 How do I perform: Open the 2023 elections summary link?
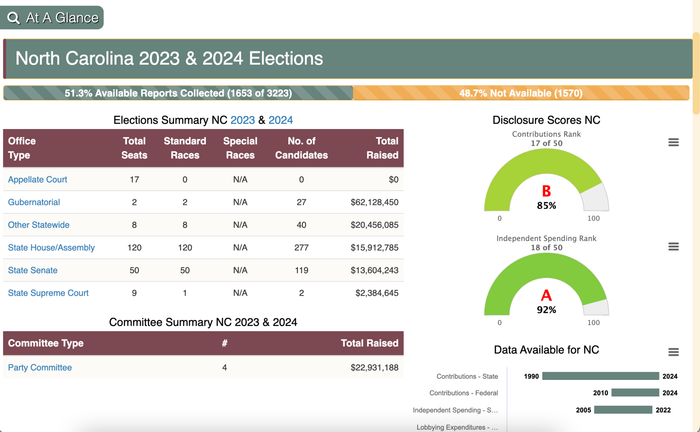pos(242,120)
